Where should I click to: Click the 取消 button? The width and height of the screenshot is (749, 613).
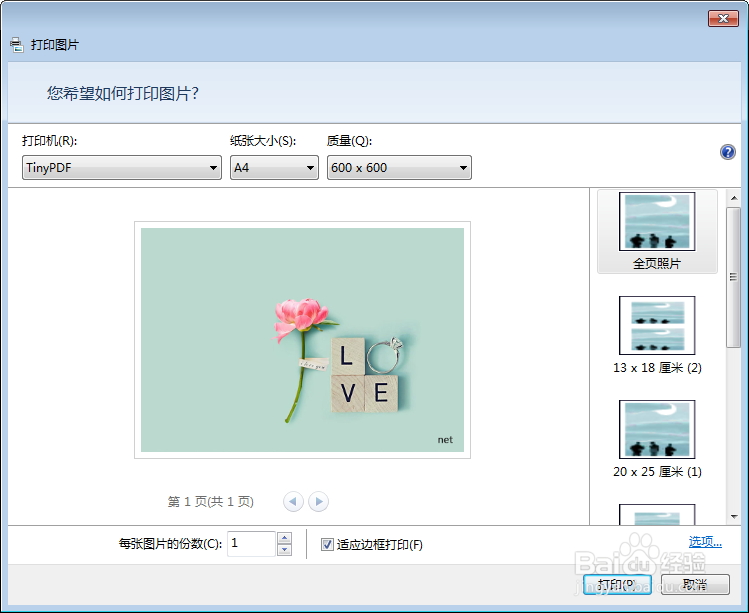point(695,584)
